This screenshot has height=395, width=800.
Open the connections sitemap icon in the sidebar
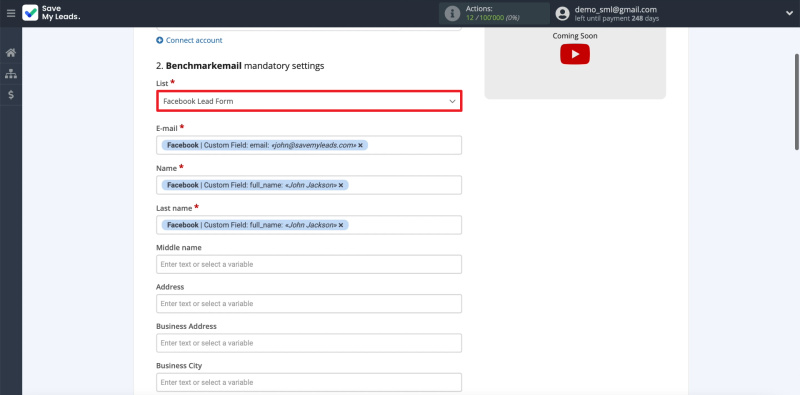click(x=11, y=74)
